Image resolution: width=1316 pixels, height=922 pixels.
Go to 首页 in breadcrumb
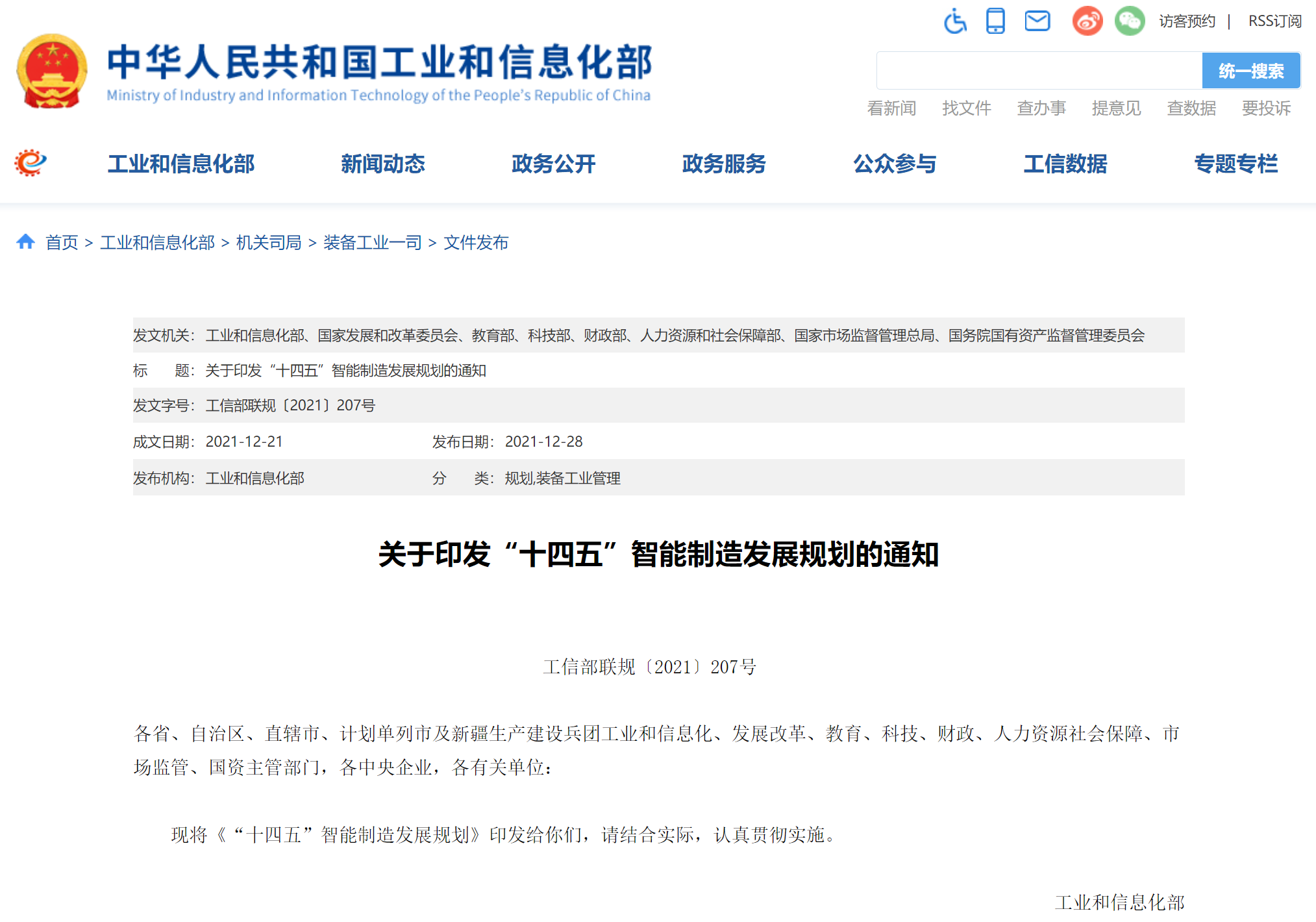[x=62, y=243]
